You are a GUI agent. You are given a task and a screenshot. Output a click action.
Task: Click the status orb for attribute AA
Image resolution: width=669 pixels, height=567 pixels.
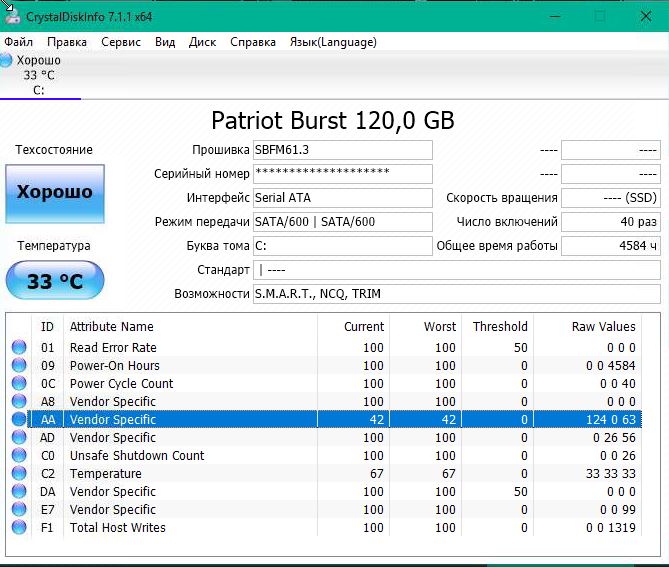pyautogui.click(x=19, y=419)
